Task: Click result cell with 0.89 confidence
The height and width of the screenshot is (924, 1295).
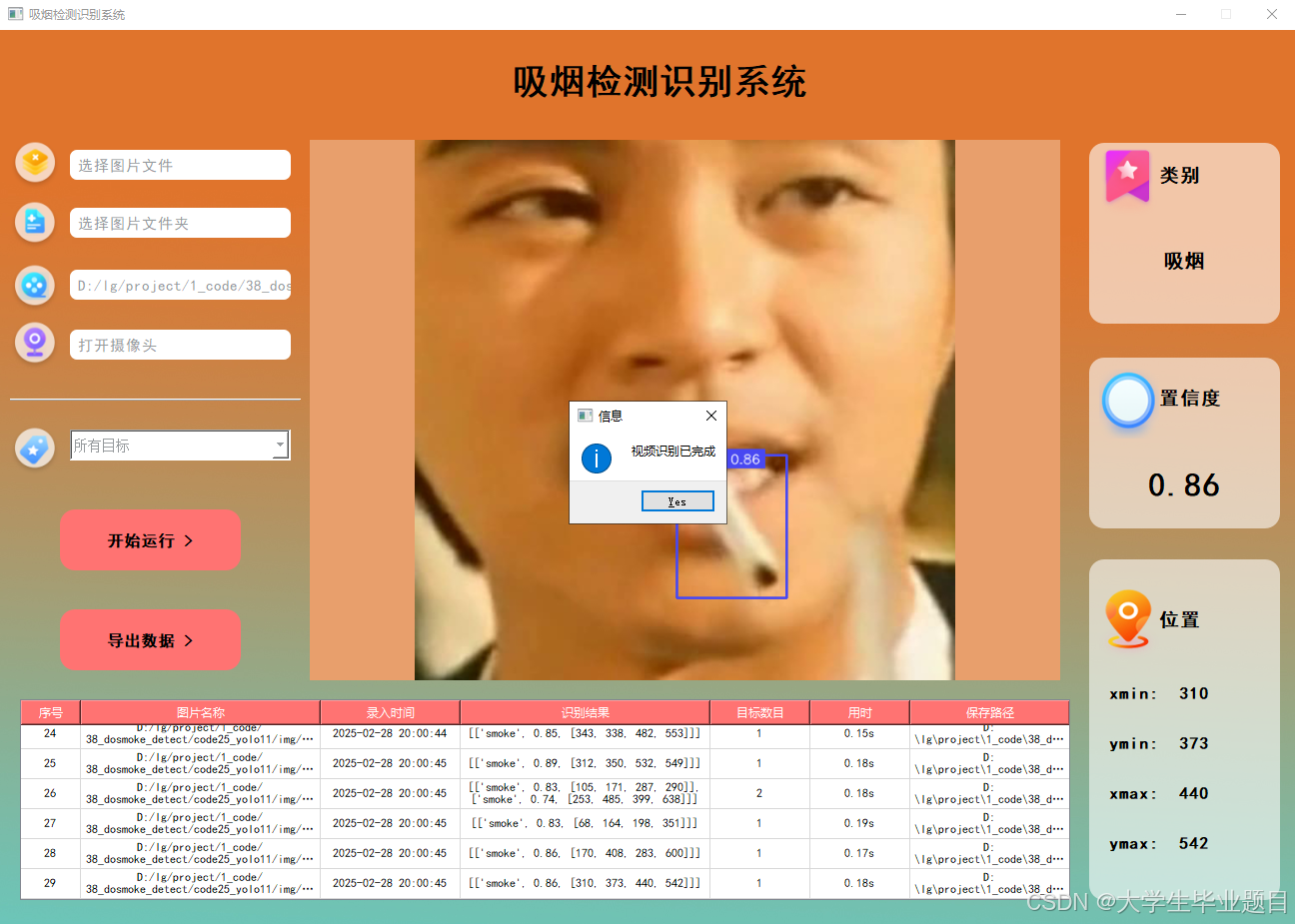Action: pyautogui.click(x=585, y=763)
